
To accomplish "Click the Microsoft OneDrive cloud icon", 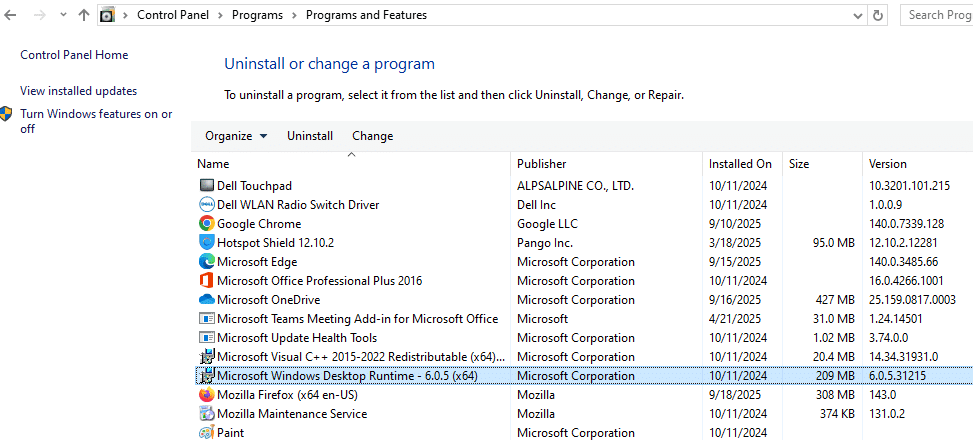I will (207, 300).
